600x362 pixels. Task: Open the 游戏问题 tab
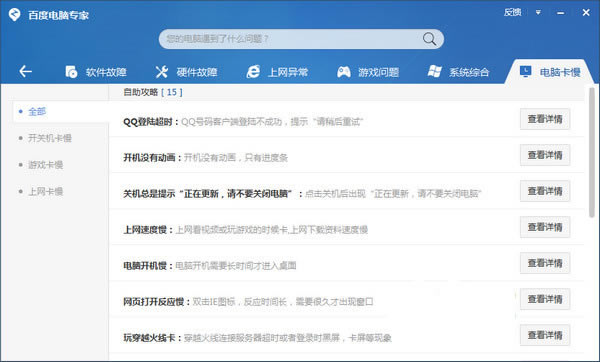[368, 72]
